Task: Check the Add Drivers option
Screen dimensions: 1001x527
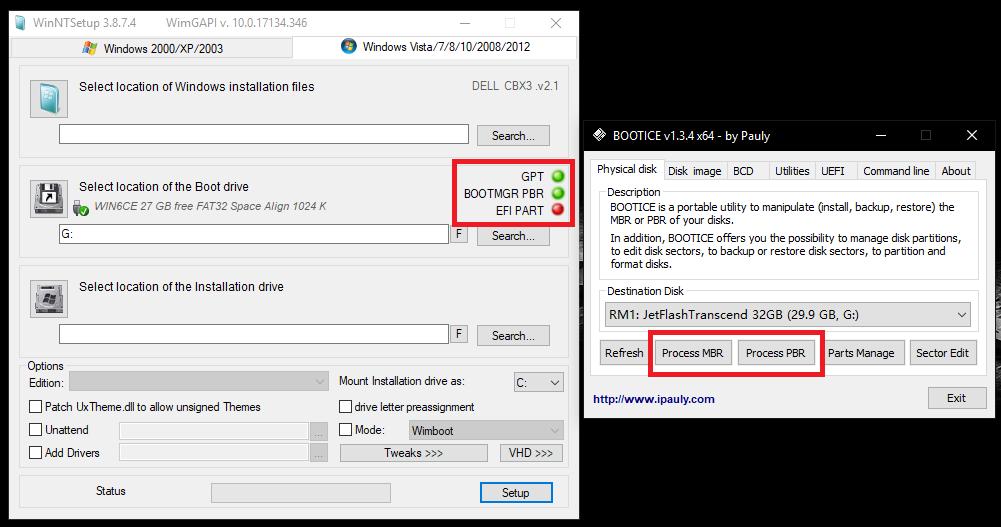Action: [36, 452]
